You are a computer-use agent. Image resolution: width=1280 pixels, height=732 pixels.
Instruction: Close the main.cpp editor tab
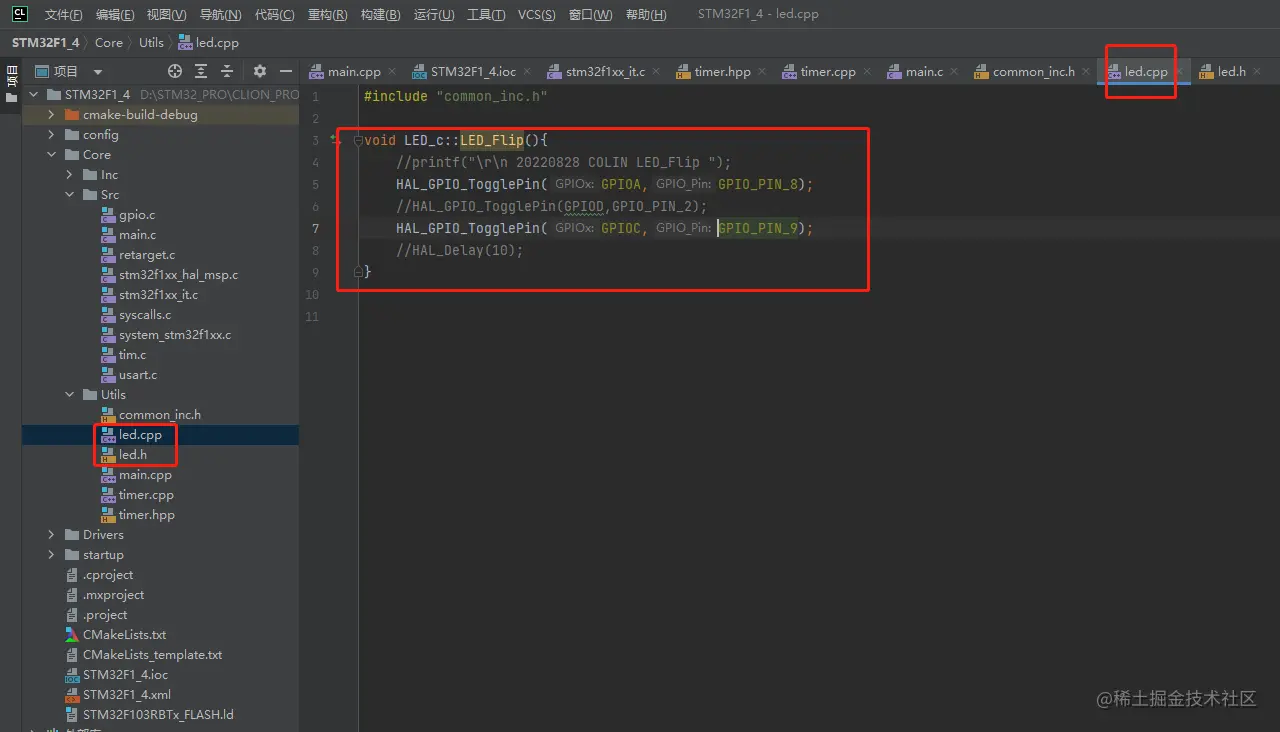coord(392,72)
